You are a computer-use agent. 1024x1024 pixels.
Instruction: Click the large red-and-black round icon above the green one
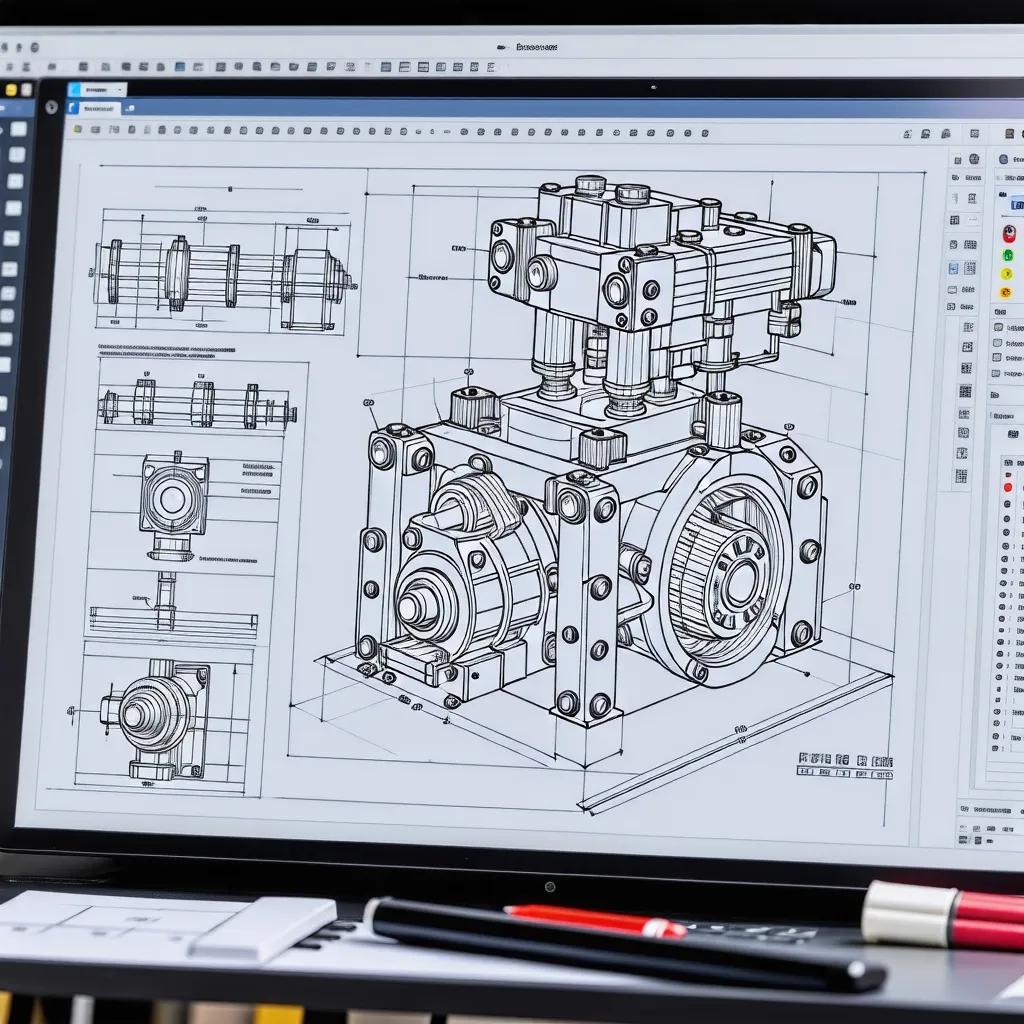click(1009, 233)
